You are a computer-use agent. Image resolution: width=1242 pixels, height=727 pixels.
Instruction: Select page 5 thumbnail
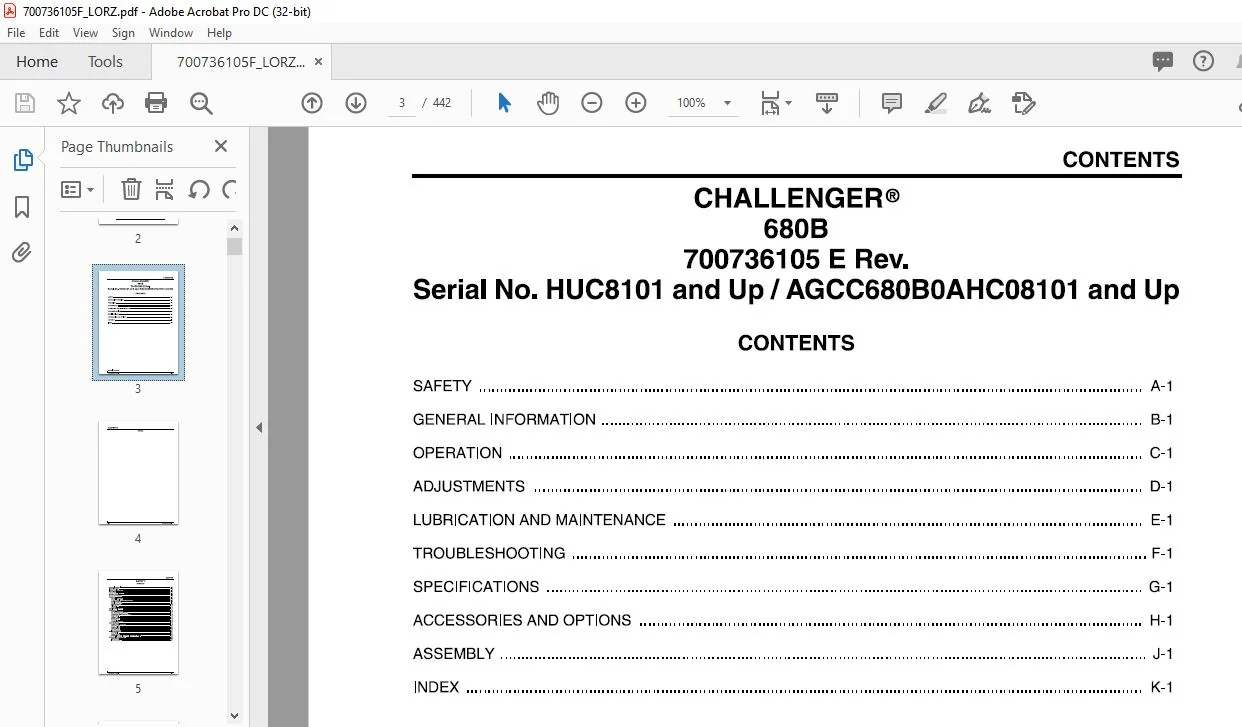tap(138, 622)
